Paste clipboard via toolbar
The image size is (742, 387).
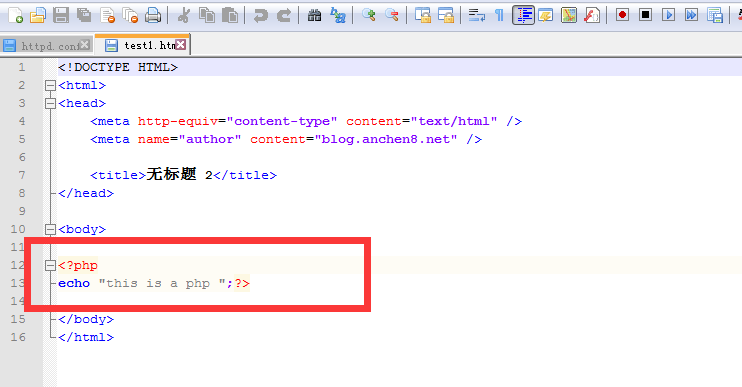pos(230,16)
